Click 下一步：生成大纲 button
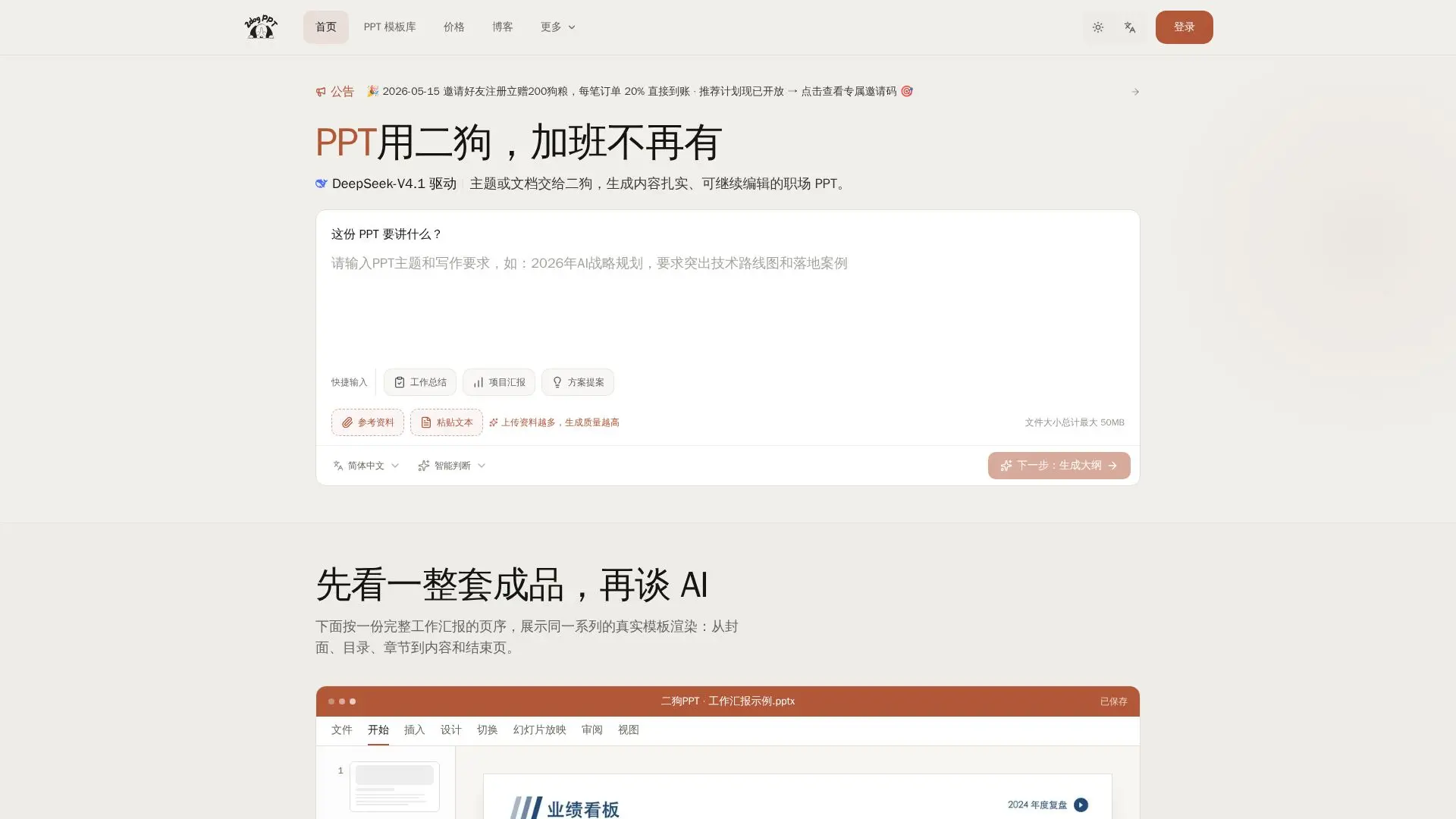This screenshot has width=1456, height=819. [x=1059, y=466]
